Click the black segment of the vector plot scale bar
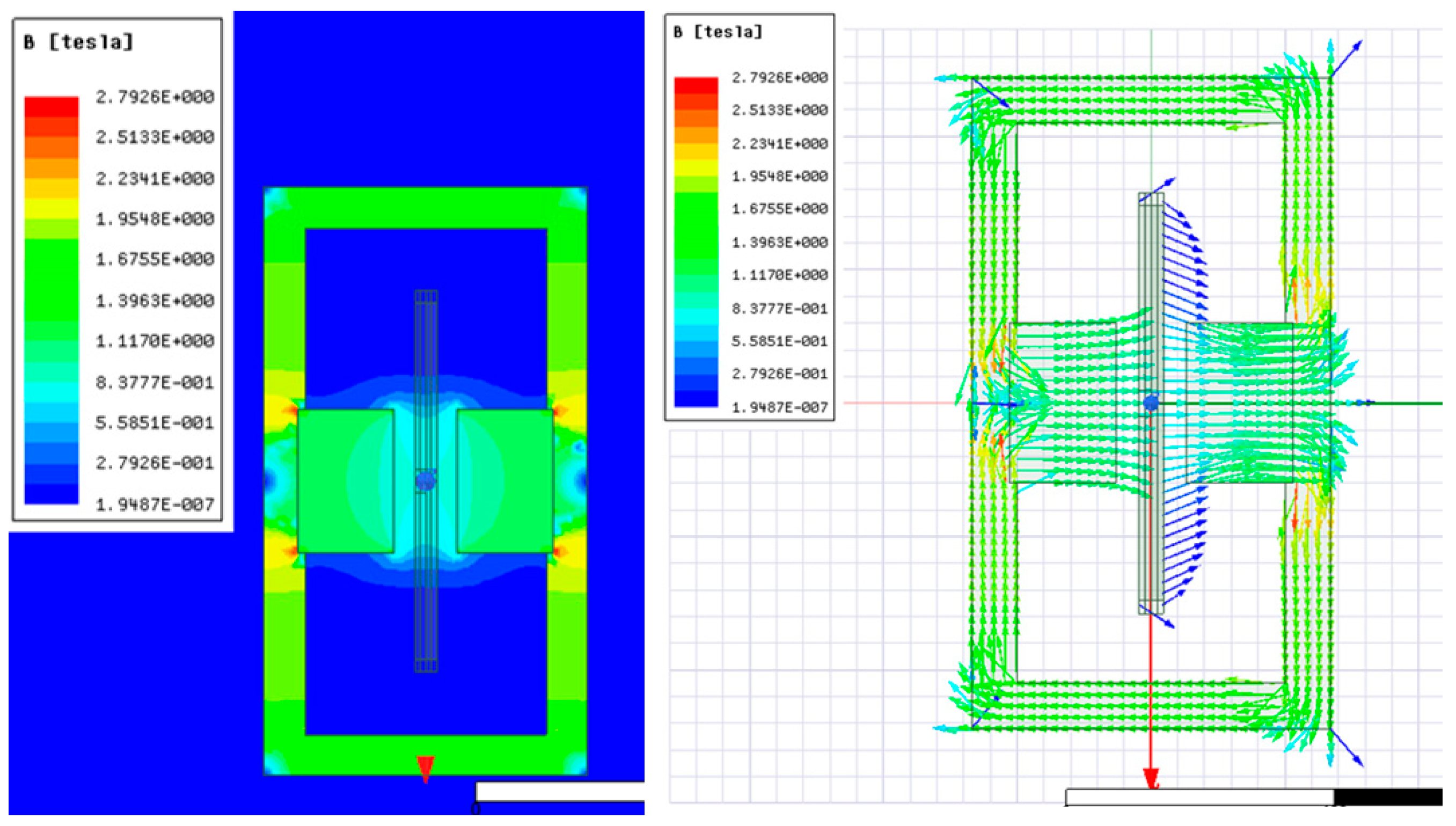Viewport: 1456px width, 826px height. [x=1387, y=797]
